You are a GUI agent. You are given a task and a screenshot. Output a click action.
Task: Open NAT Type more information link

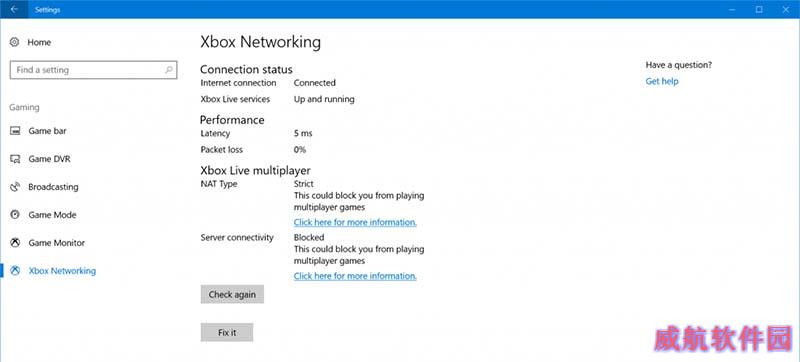355,222
